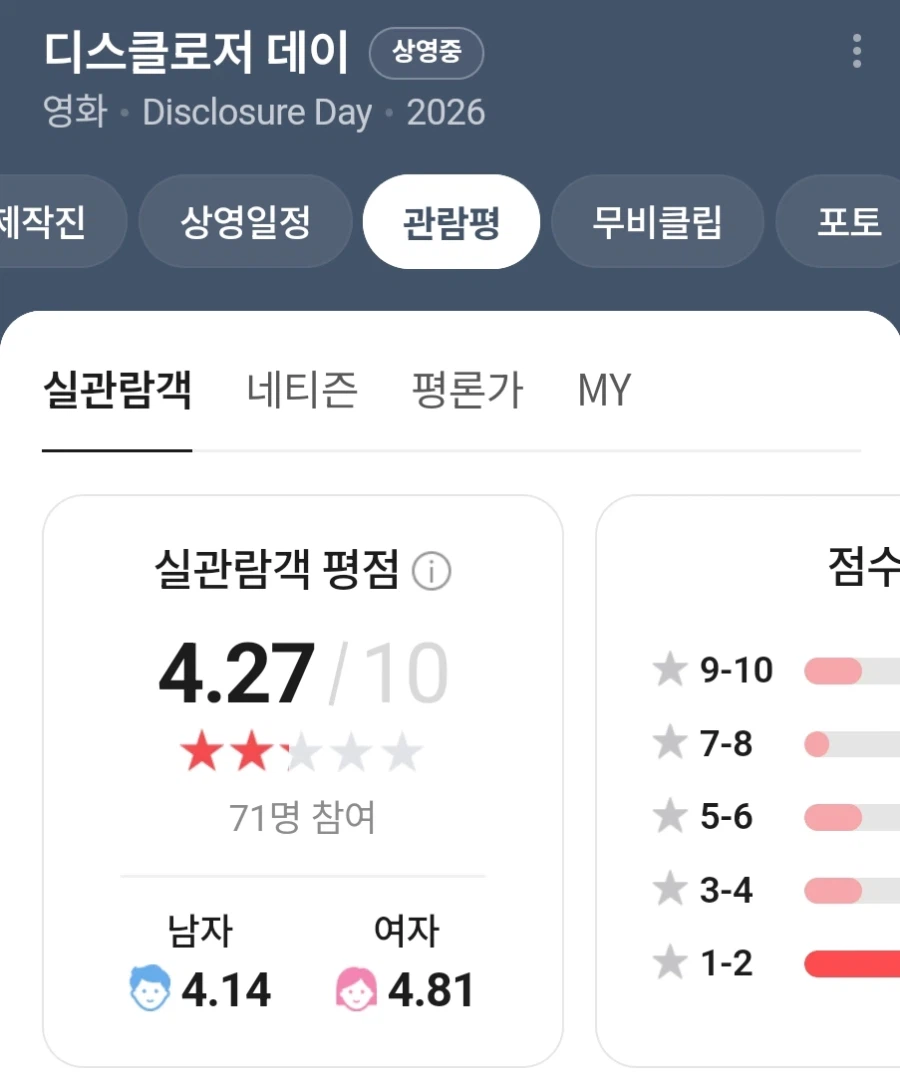Tap the star icon next to 9-10
Image resolution: width=900 pixels, height=1087 pixels.
[x=670, y=670]
